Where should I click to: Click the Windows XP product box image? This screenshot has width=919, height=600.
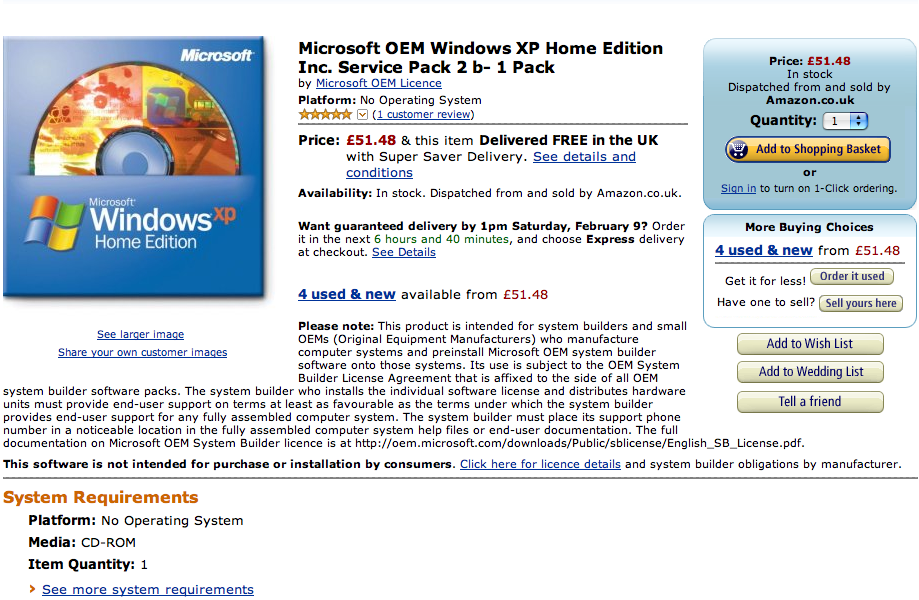[134, 167]
